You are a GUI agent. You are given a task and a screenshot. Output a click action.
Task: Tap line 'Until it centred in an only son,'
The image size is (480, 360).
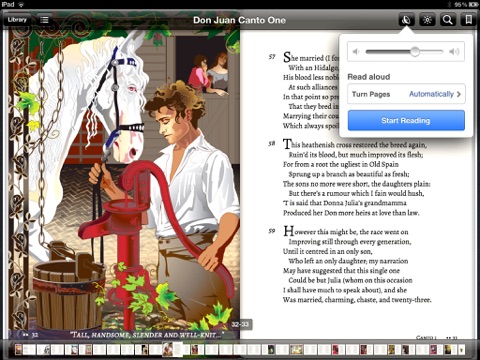tap(328, 251)
